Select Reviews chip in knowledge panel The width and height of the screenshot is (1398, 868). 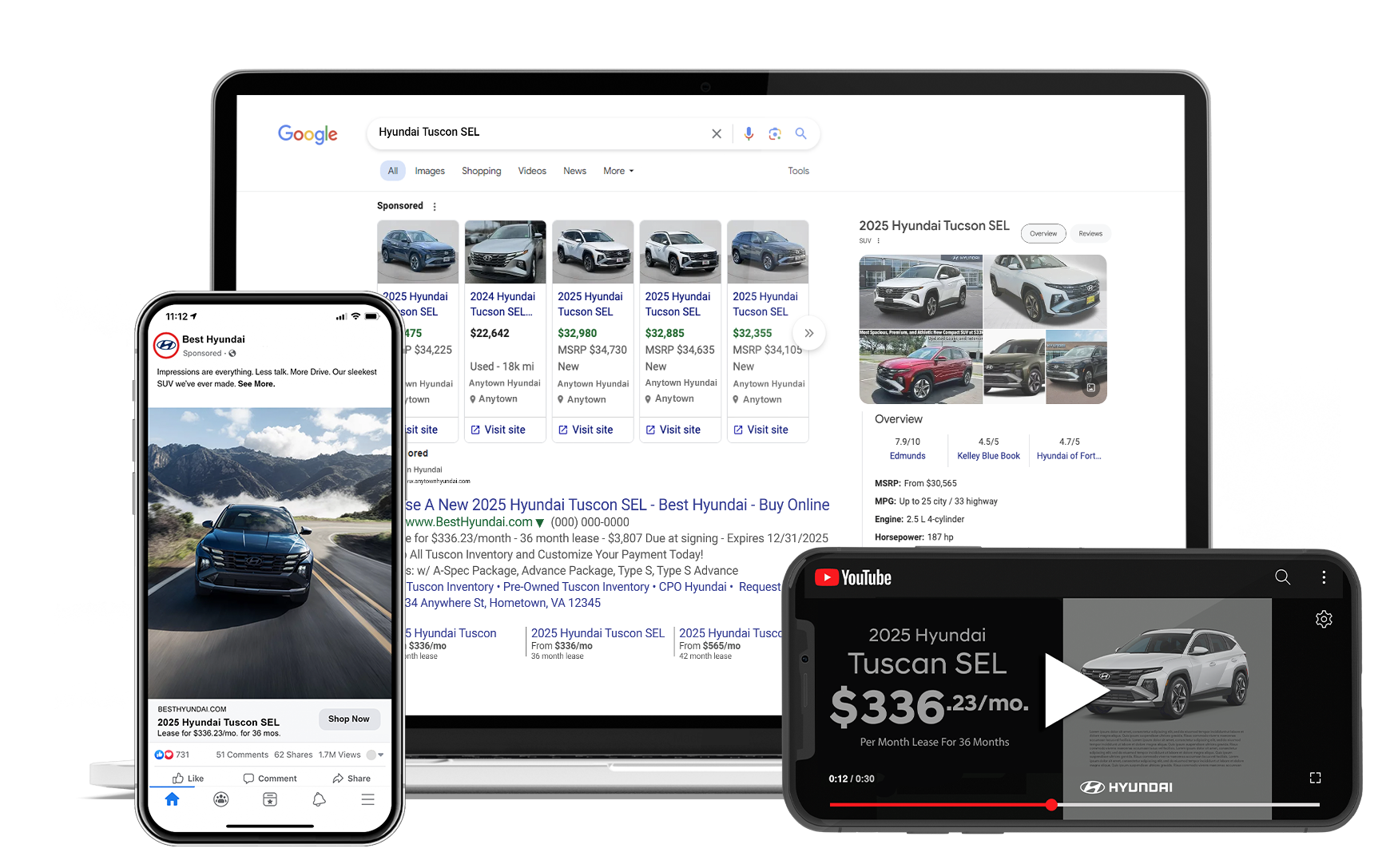point(1090,234)
